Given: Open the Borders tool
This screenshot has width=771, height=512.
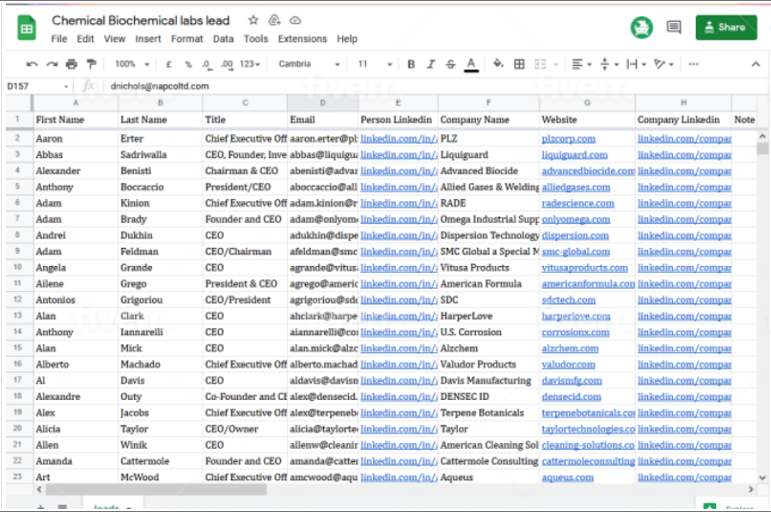Looking at the screenshot, I should click(x=519, y=64).
